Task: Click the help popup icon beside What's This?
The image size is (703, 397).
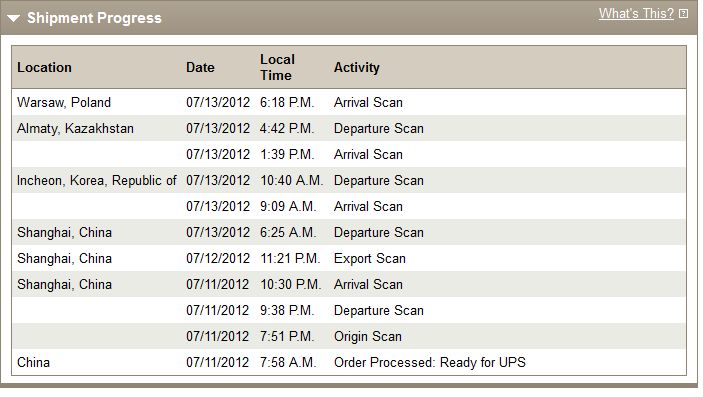Action: pyautogui.click(x=683, y=13)
